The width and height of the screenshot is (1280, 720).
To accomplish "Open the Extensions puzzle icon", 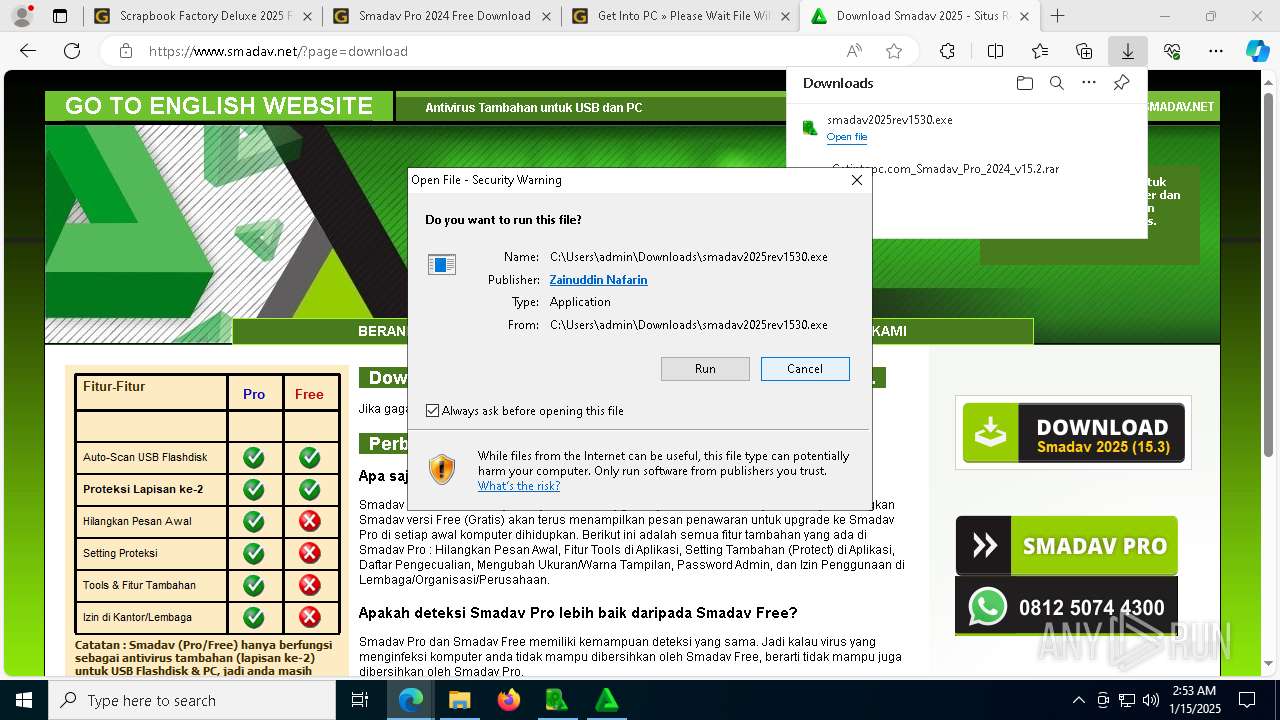I will [947, 51].
